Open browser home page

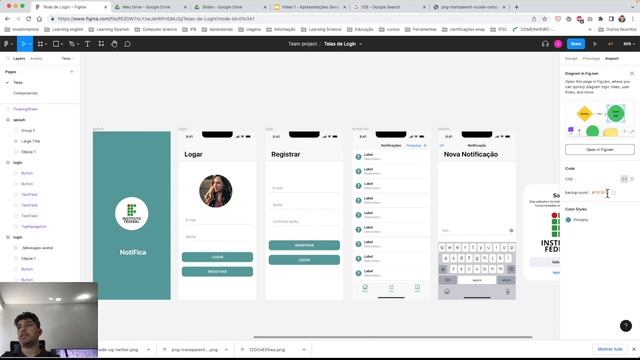click(39, 19)
